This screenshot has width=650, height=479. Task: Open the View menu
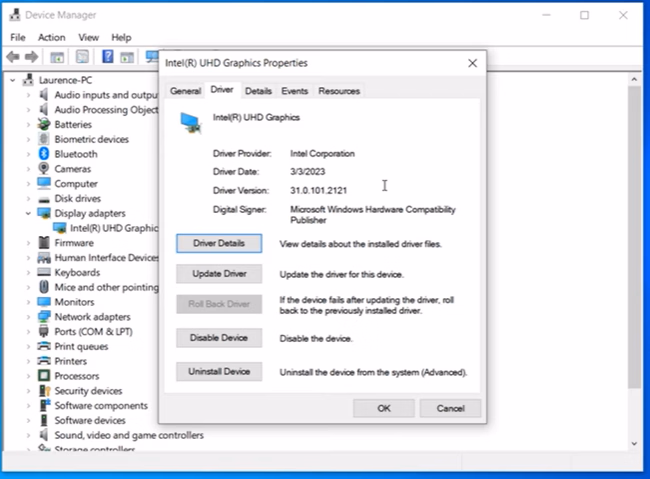pyautogui.click(x=89, y=37)
